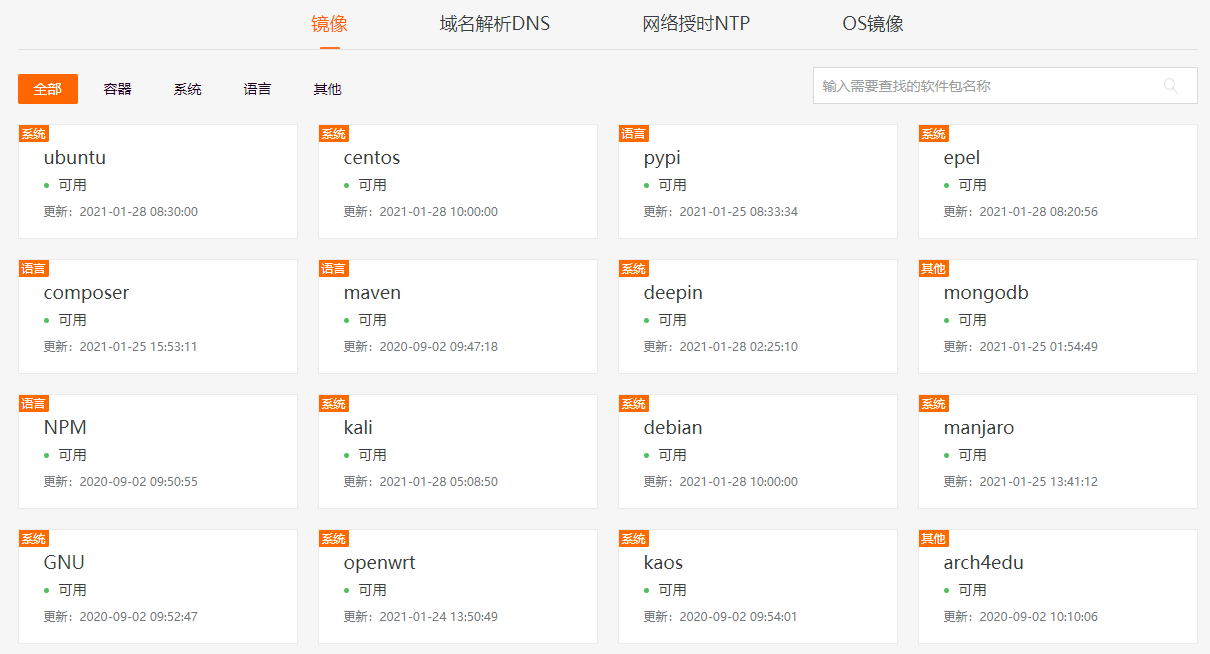Open the mongodb mirror card
Image resolution: width=1210 pixels, height=654 pixels.
(x=1057, y=315)
